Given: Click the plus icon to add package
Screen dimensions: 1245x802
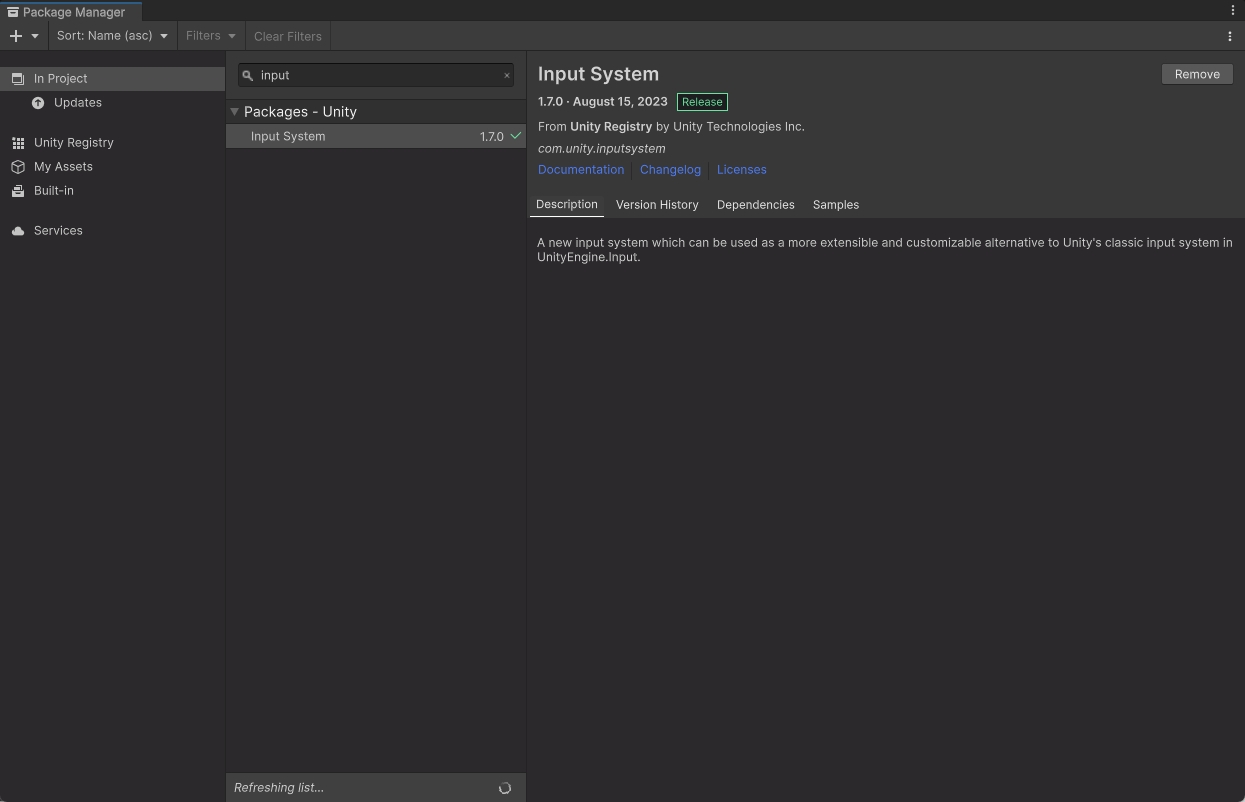Looking at the screenshot, I should (16, 36).
